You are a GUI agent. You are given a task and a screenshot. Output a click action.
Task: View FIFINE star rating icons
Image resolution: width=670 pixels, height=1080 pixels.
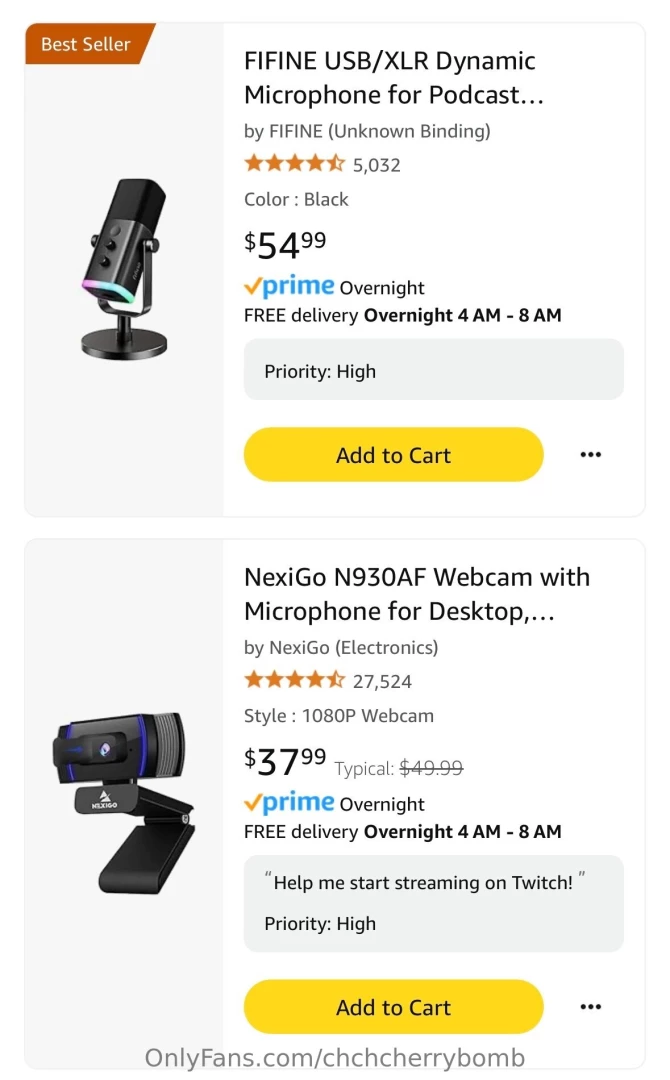point(294,164)
